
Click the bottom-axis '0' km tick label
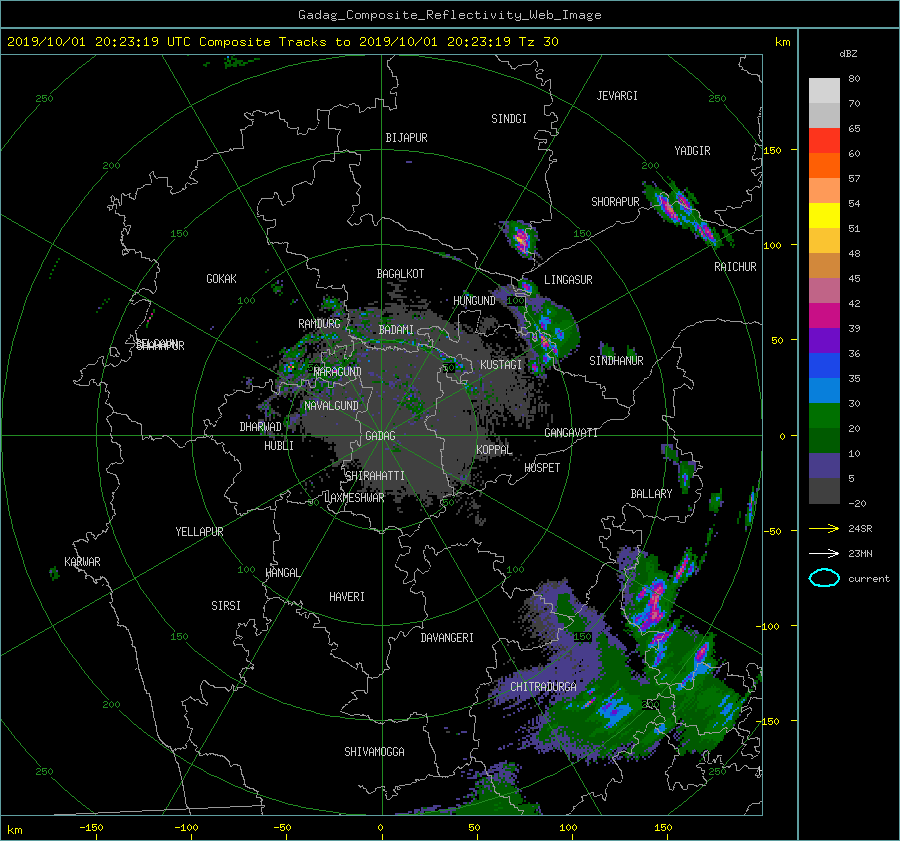tap(380, 828)
